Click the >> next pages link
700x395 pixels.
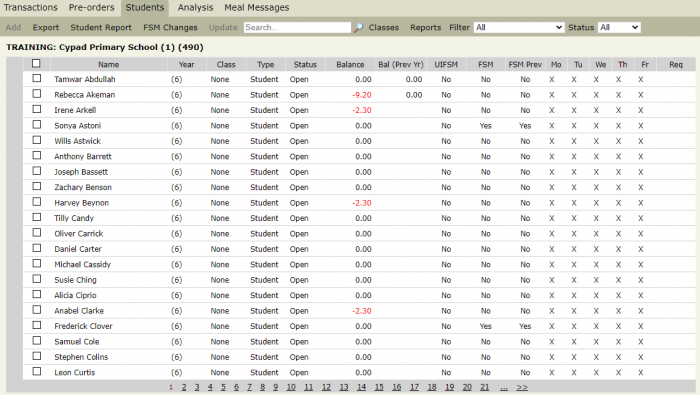[522, 387]
